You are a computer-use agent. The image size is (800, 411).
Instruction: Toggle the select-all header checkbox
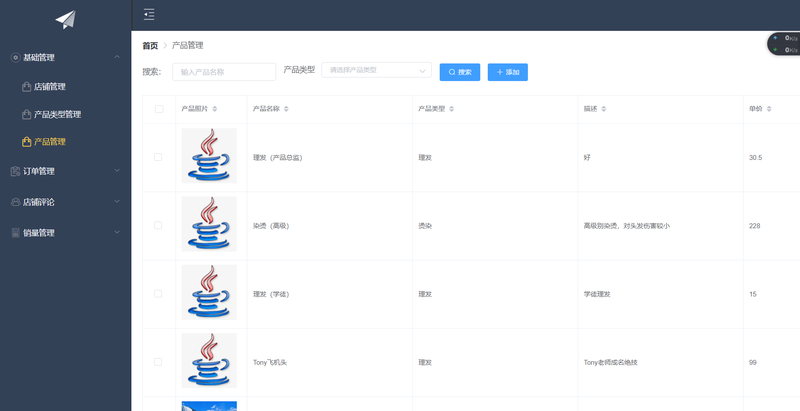pos(159,109)
